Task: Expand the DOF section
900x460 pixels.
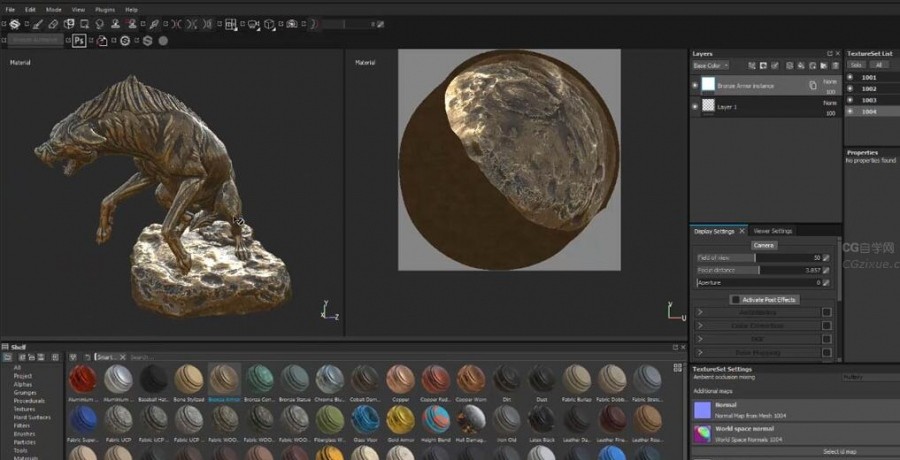Action: point(700,339)
